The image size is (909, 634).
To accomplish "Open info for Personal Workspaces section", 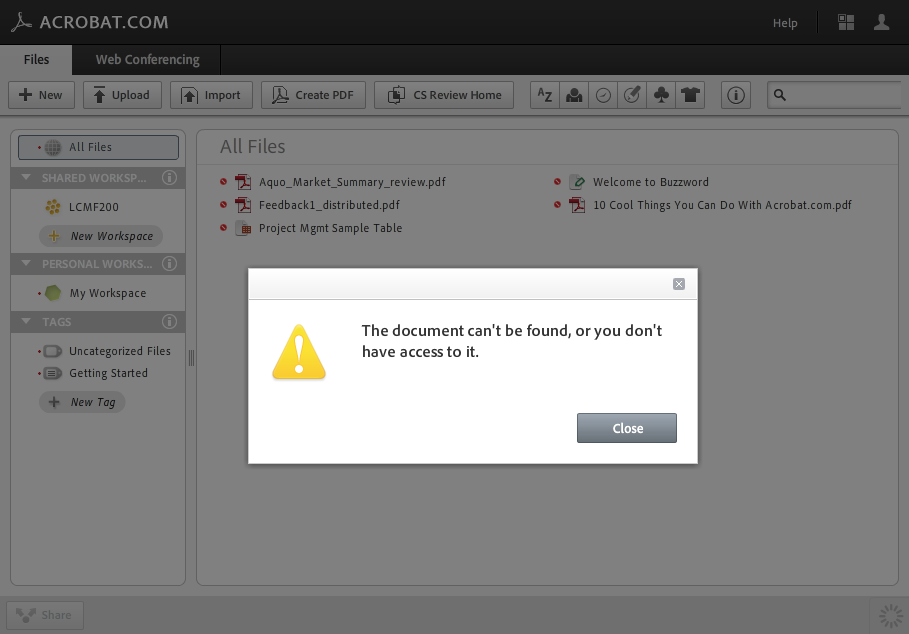I will [x=169, y=264].
